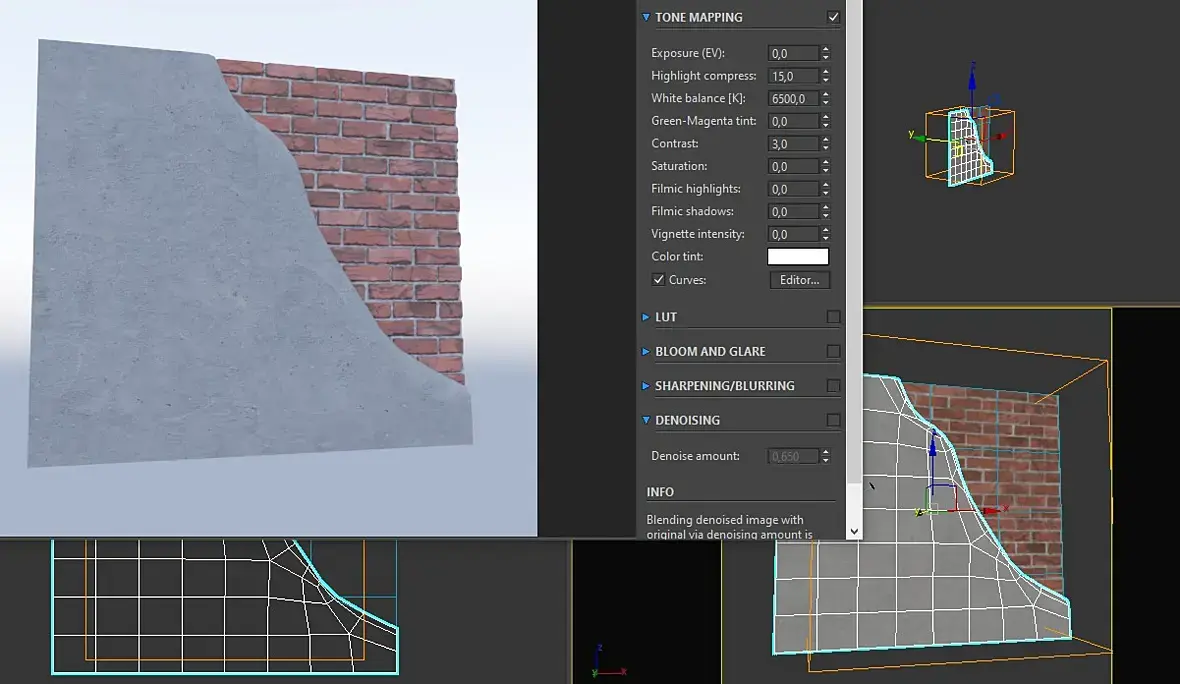Uncheck the Curves checkbox

point(658,279)
